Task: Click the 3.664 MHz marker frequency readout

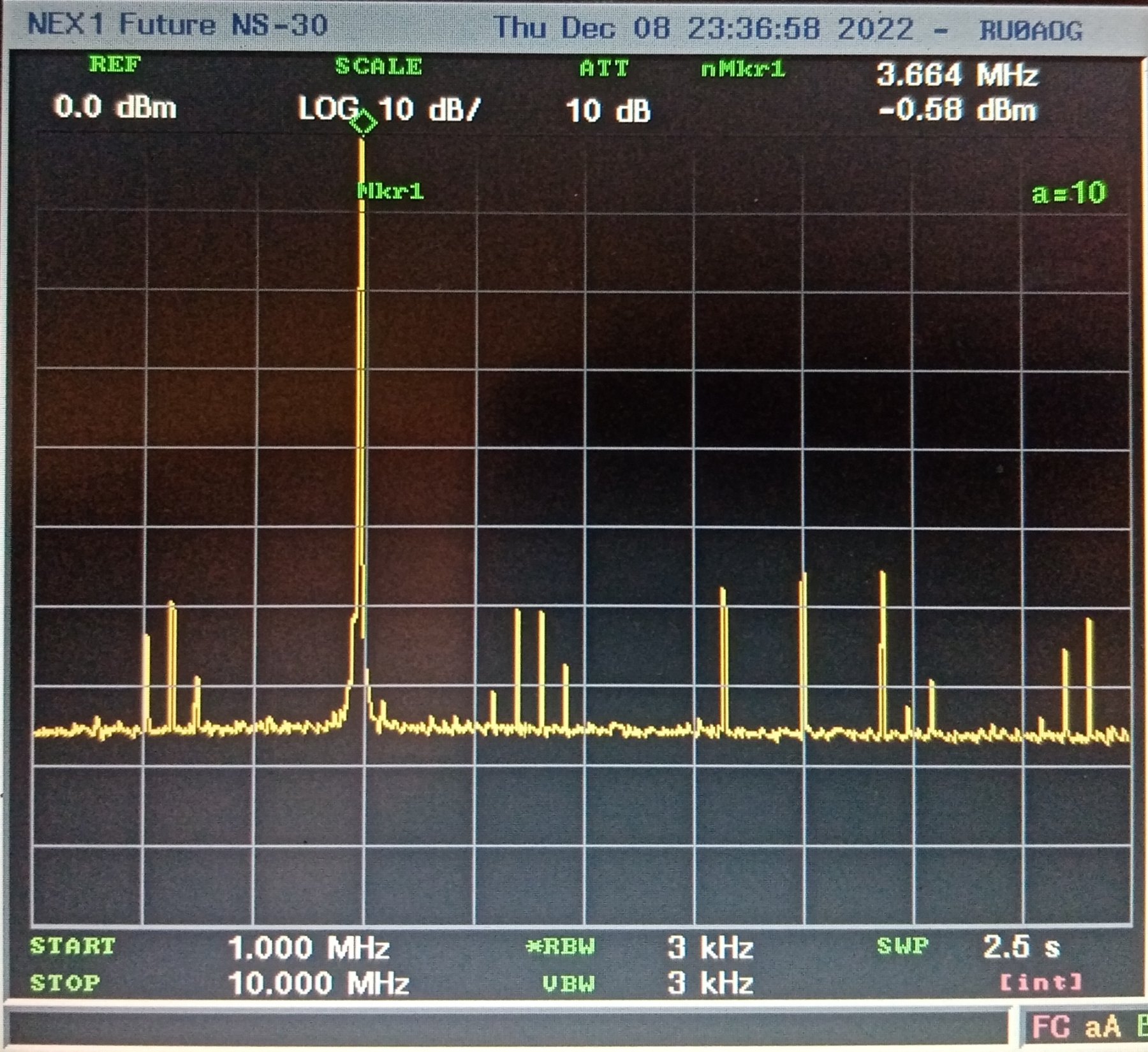Action: [957, 75]
